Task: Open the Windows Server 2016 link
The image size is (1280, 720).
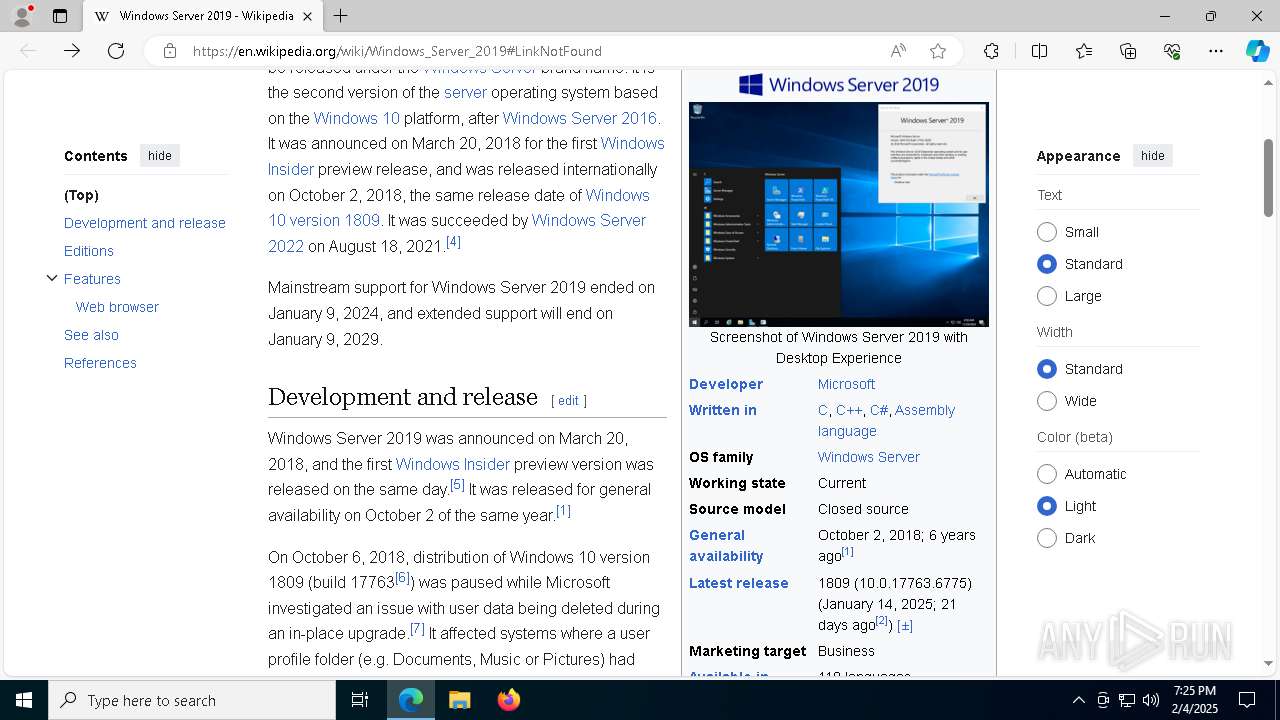Action: [x=579, y=118]
